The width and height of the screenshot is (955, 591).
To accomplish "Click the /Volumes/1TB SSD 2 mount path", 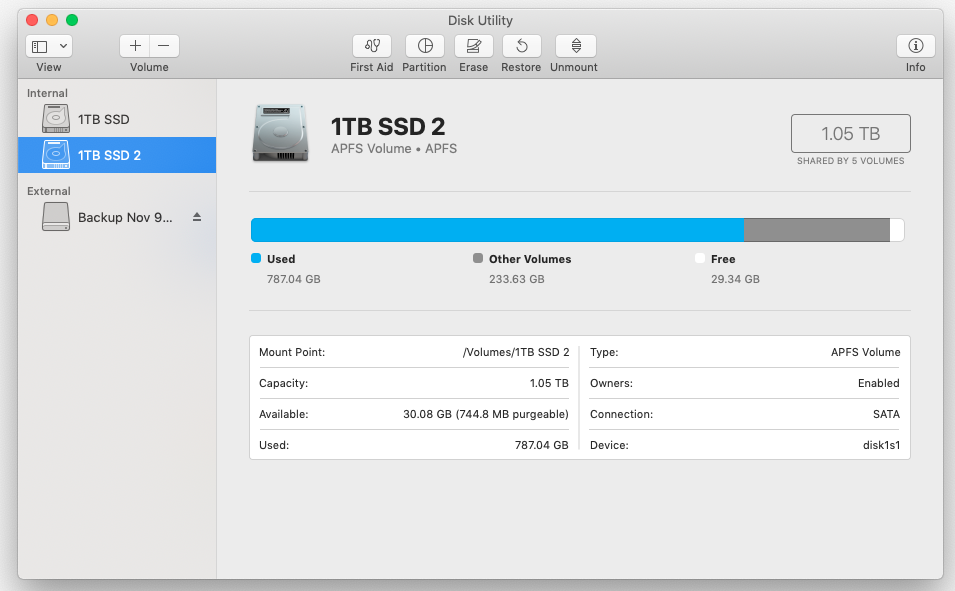I will click(516, 352).
